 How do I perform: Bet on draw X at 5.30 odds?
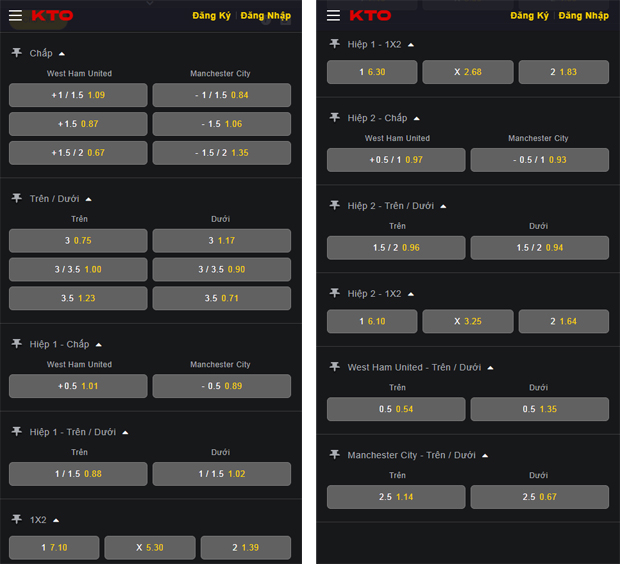coord(150,548)
